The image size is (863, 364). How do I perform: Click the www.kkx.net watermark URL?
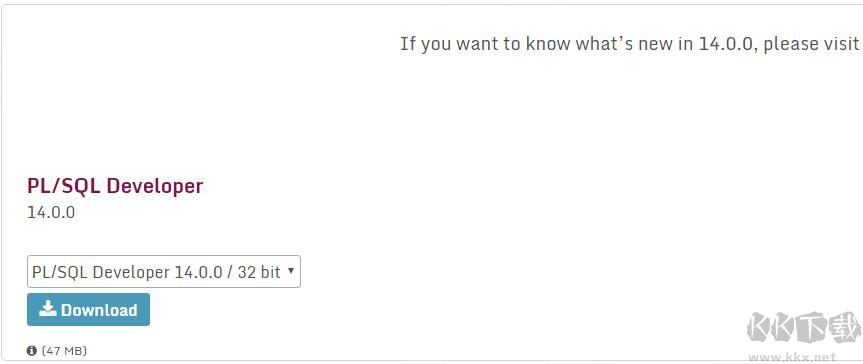point(792,357)
